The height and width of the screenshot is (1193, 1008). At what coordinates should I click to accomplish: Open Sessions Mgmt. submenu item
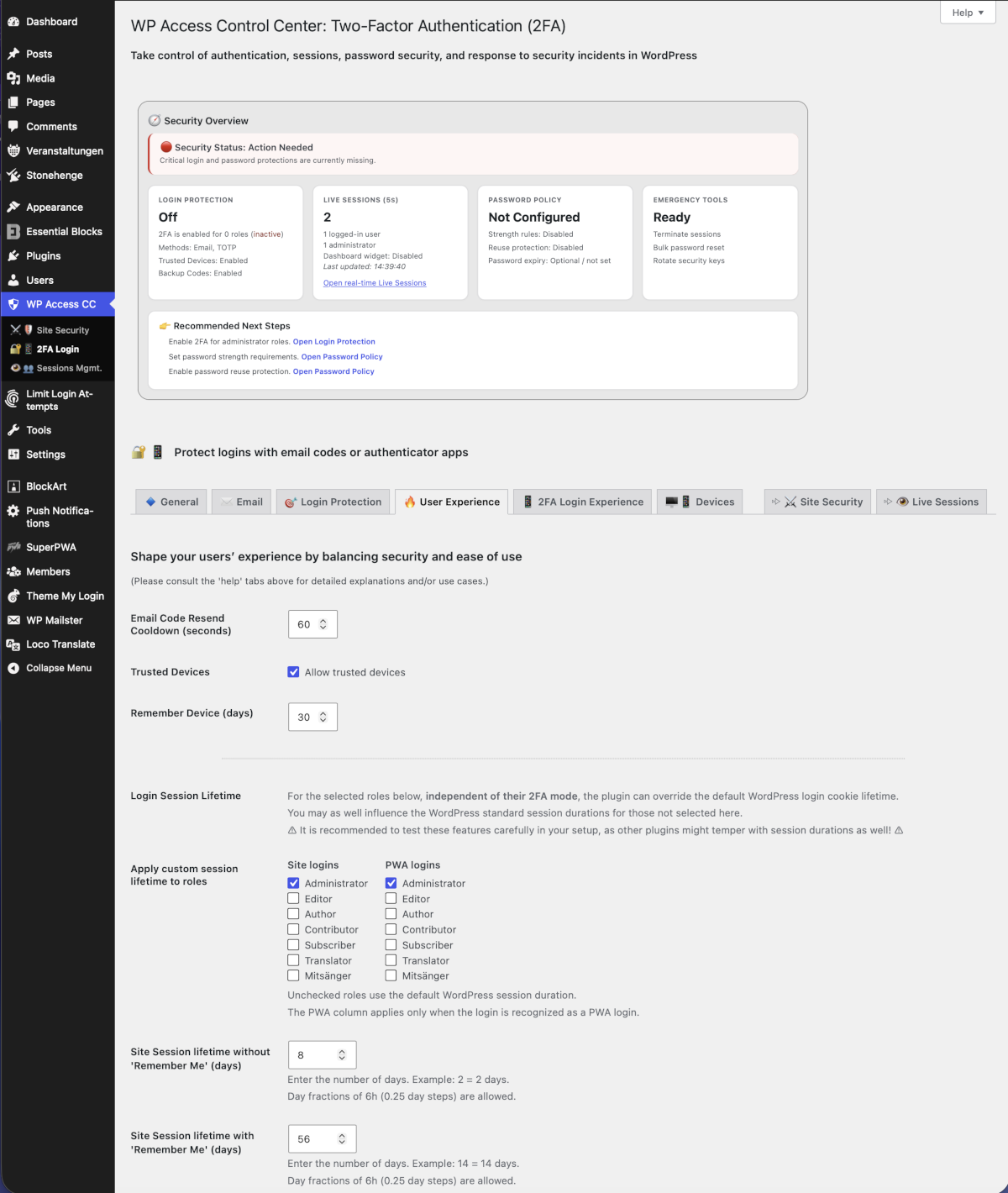(69, 368)
